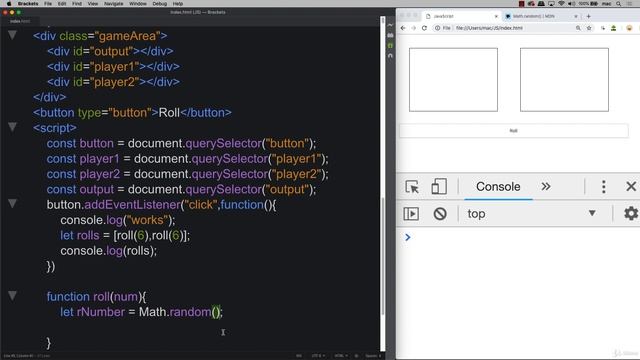Clear the console with the ban icon
Image resolution: width=640 pixels, height=360 pixels.
pyautogui.click(x=440, y=213)
